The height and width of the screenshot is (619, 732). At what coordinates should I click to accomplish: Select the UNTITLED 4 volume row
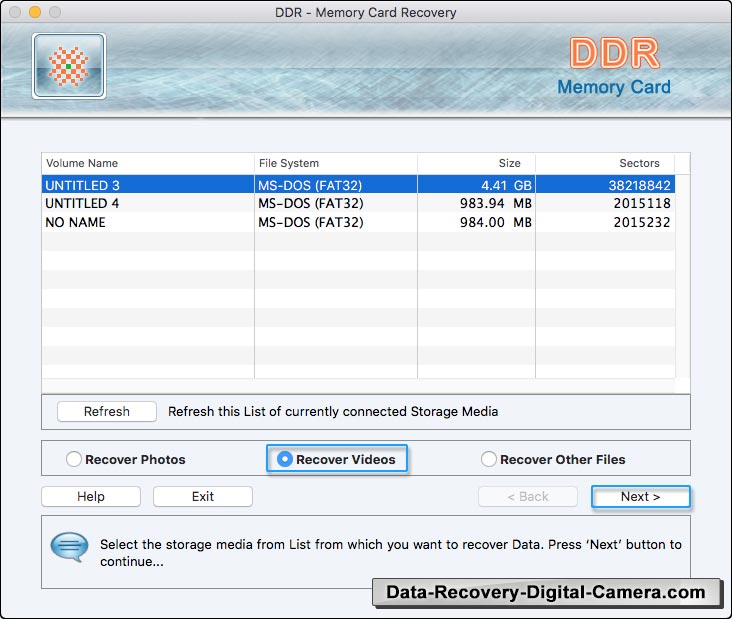(358, 203)
